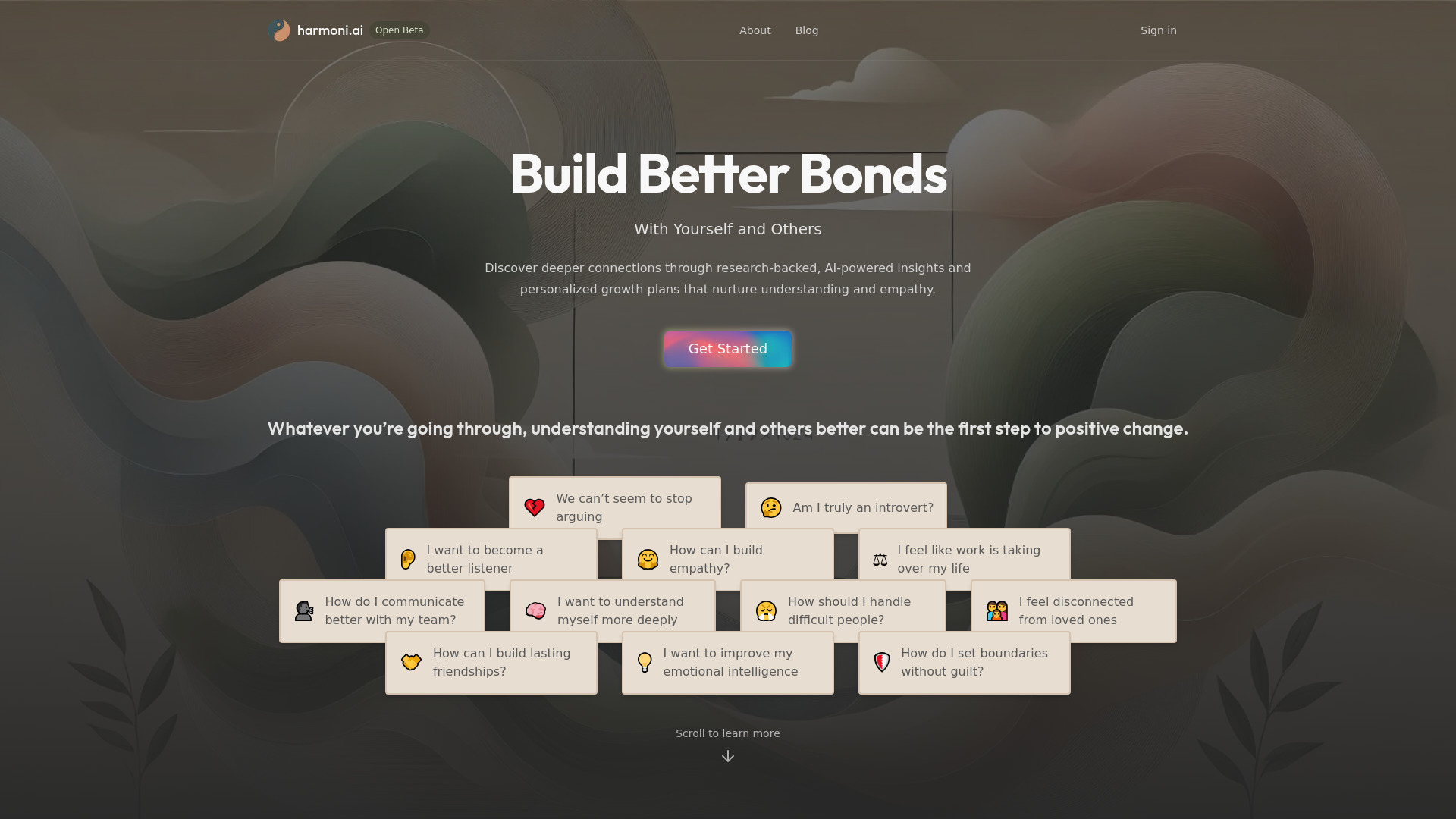
Task: Click Get Started button
Action: coord(728,349)
